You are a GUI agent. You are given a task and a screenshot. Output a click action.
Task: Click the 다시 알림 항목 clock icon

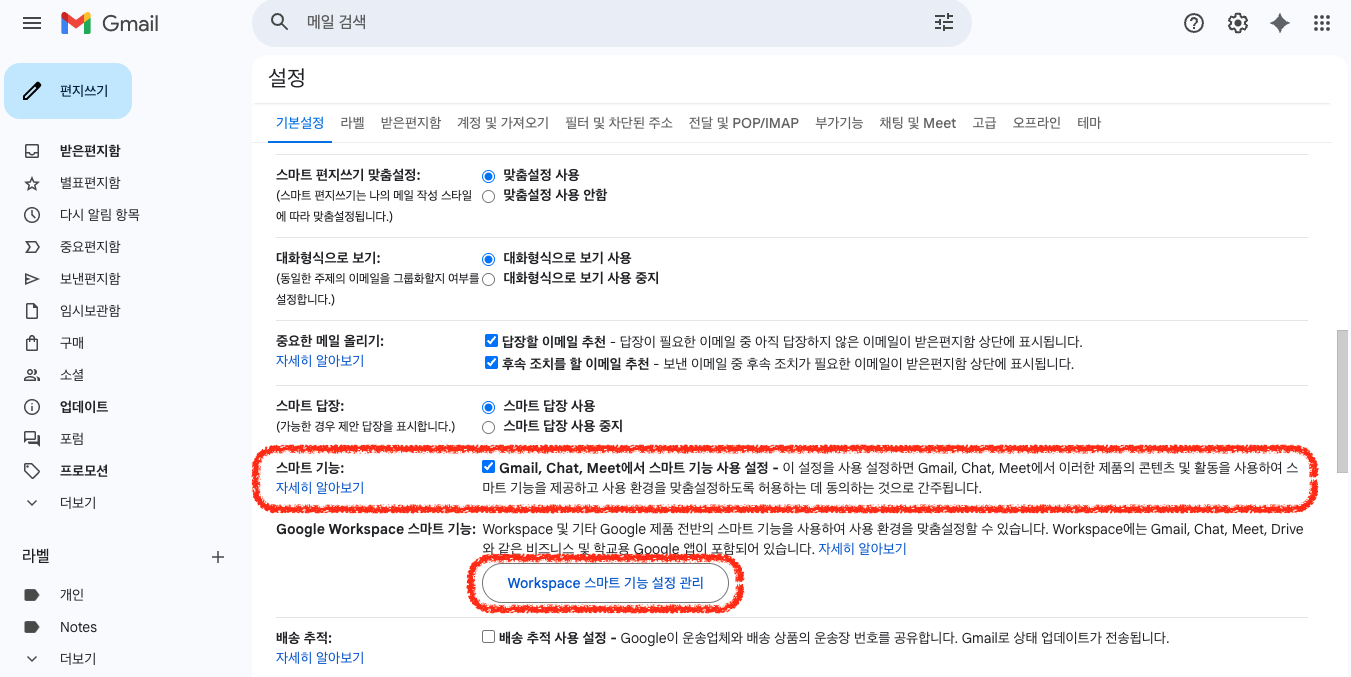point(32,215)
